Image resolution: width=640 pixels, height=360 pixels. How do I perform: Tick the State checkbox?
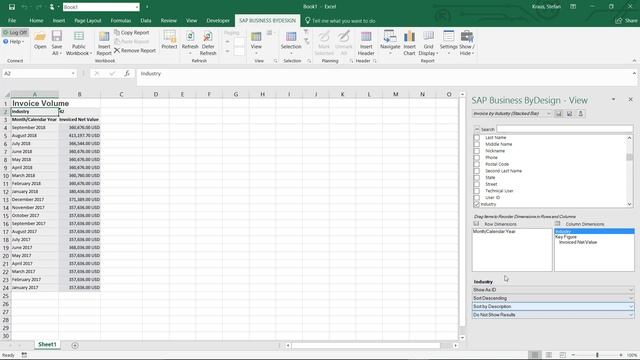point(477,178)
